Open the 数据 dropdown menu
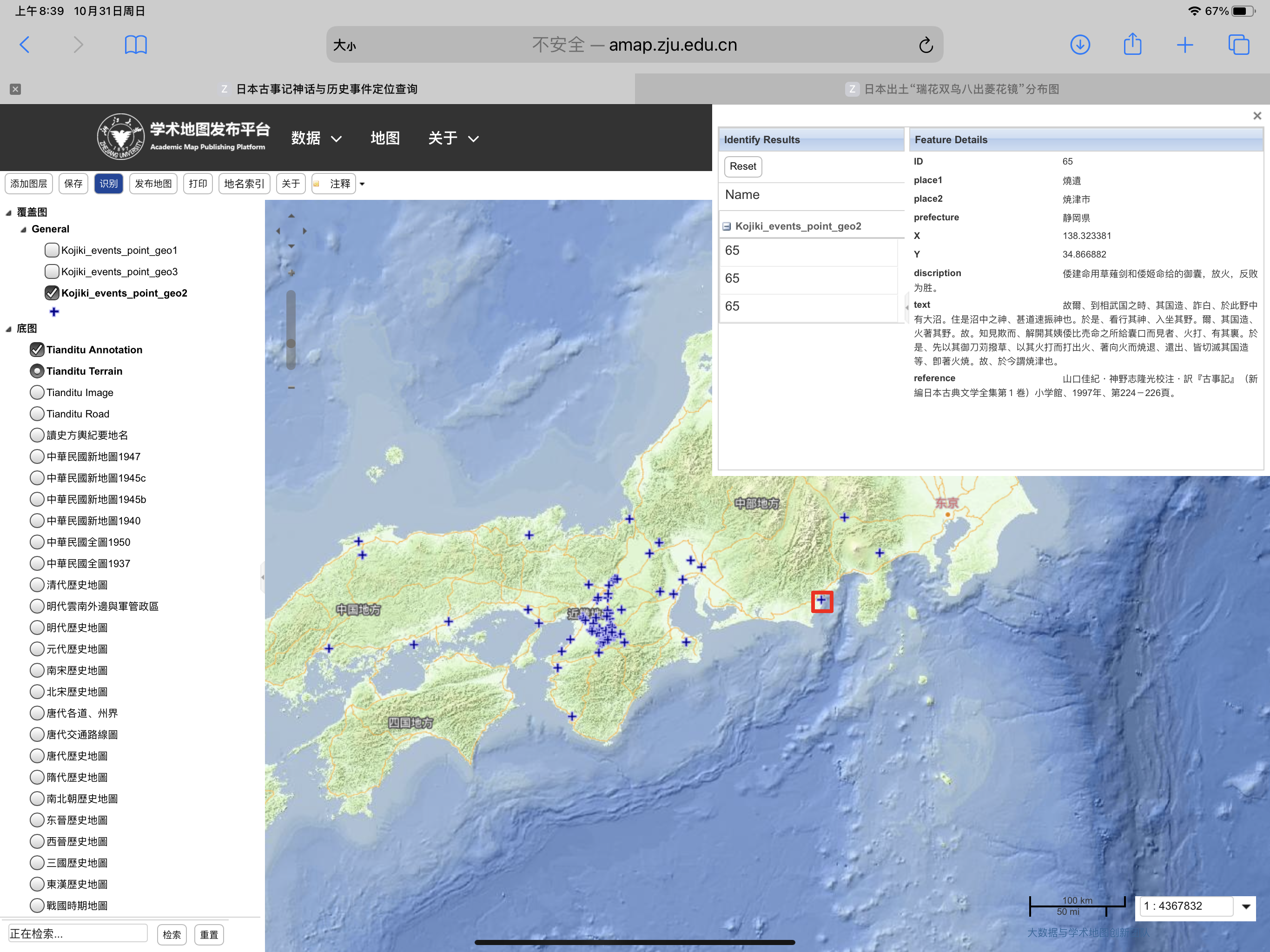Viewport: 1270px width, 952px height. coord(316,139)
